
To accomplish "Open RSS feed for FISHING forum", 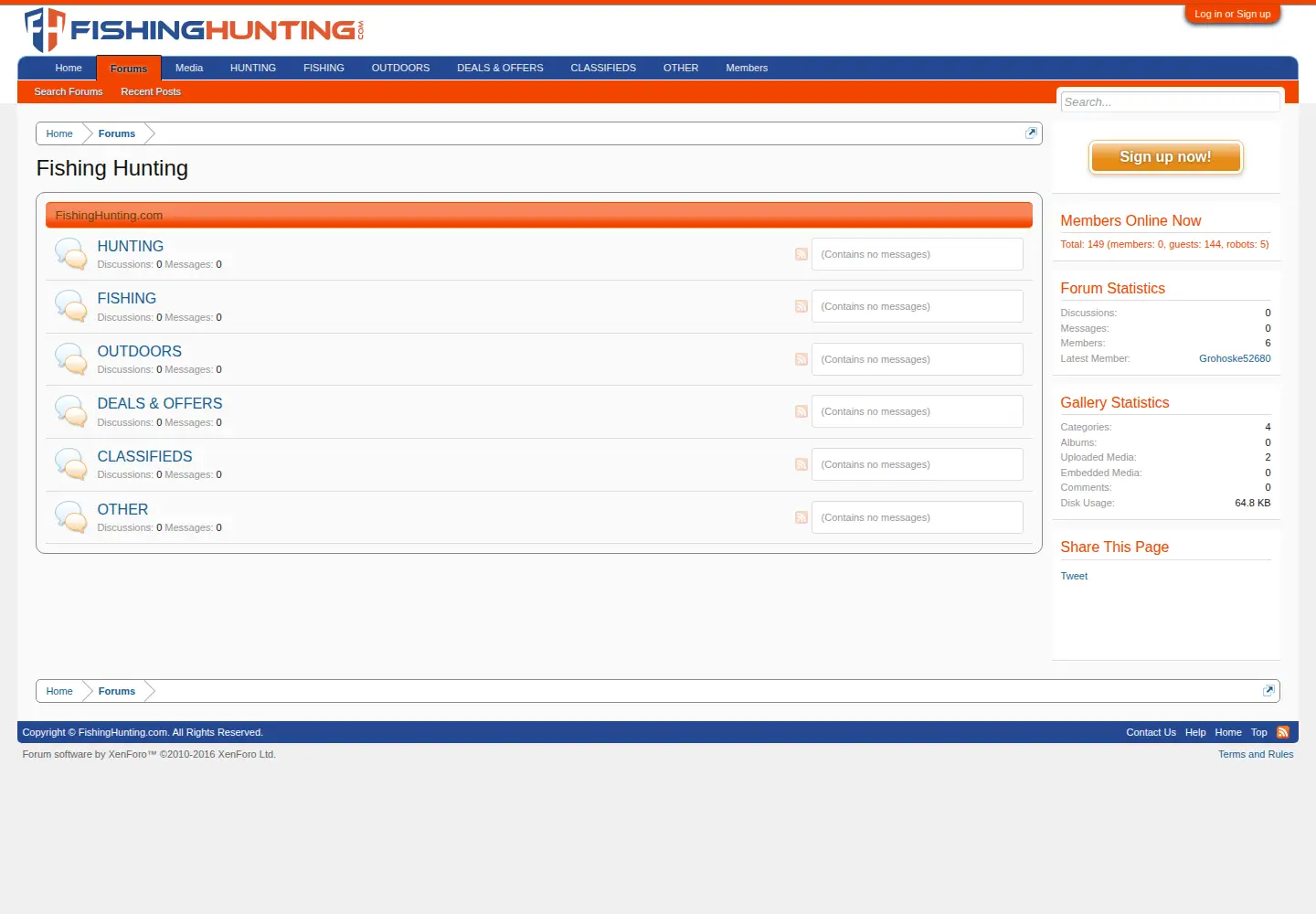I will click(801, 306).
